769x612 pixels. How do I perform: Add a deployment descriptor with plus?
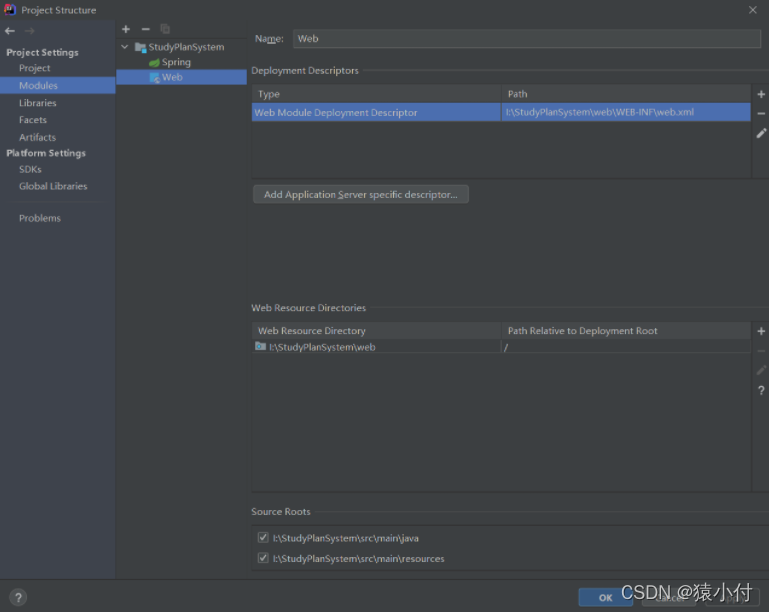click(761, 94)
